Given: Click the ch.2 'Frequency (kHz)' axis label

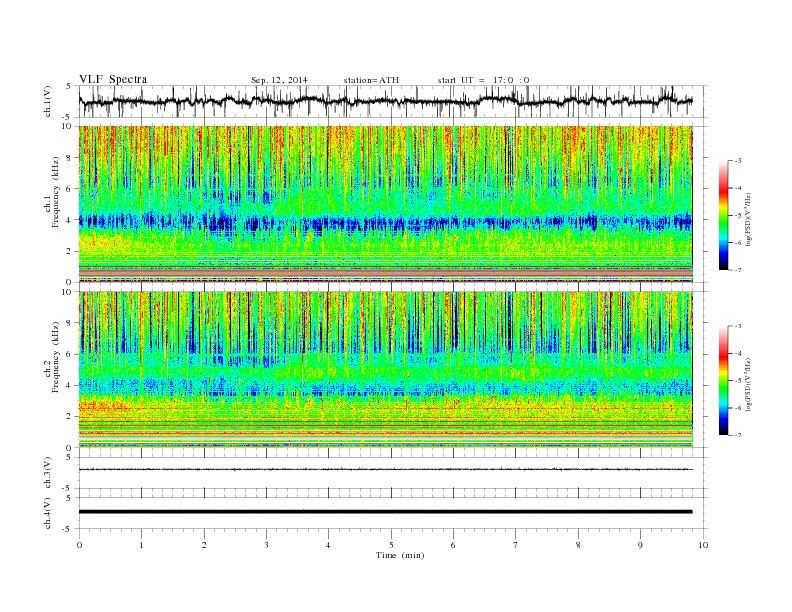Looking at the screenshot, I should (x=56, y=356).
